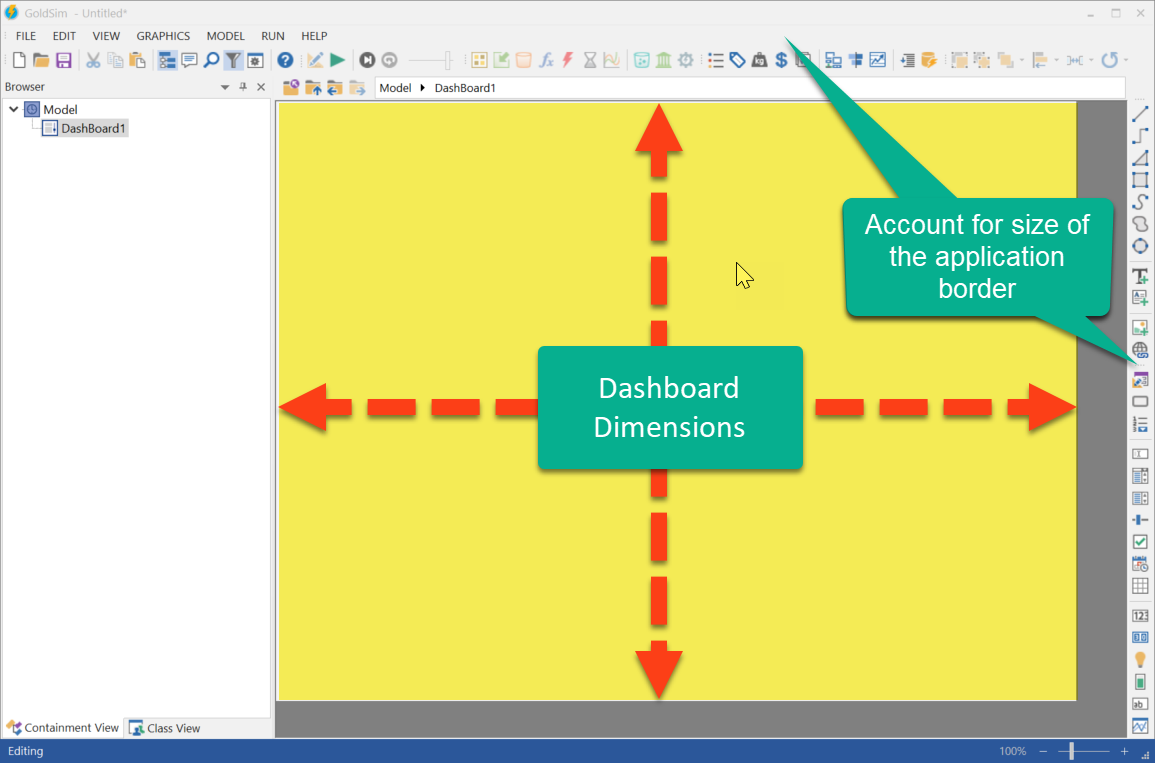
Task: Open the alignment dropdown arrow in toolbar
Action: [x=1057, y=60]
